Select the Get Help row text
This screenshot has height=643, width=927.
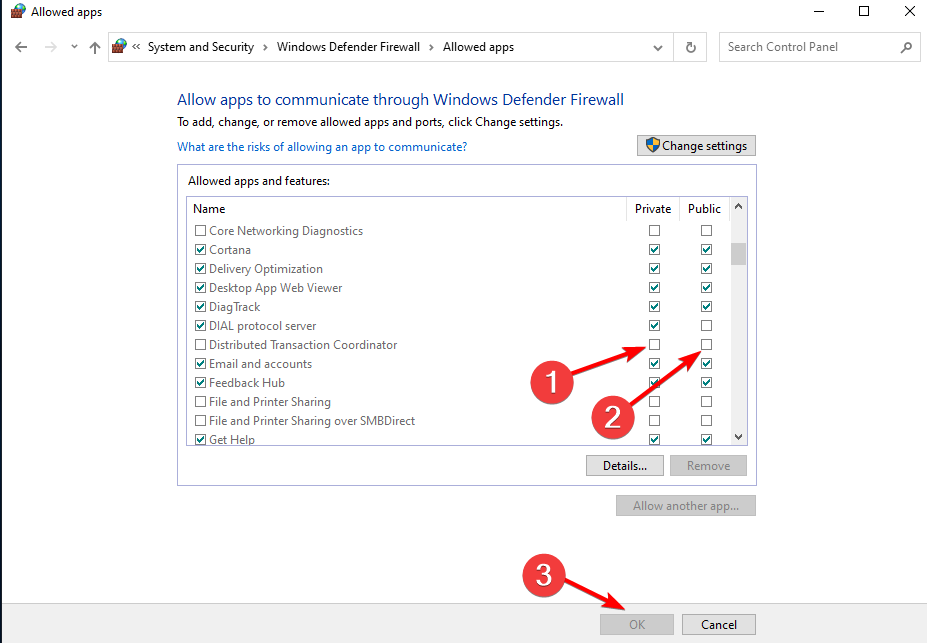(232, 439)
